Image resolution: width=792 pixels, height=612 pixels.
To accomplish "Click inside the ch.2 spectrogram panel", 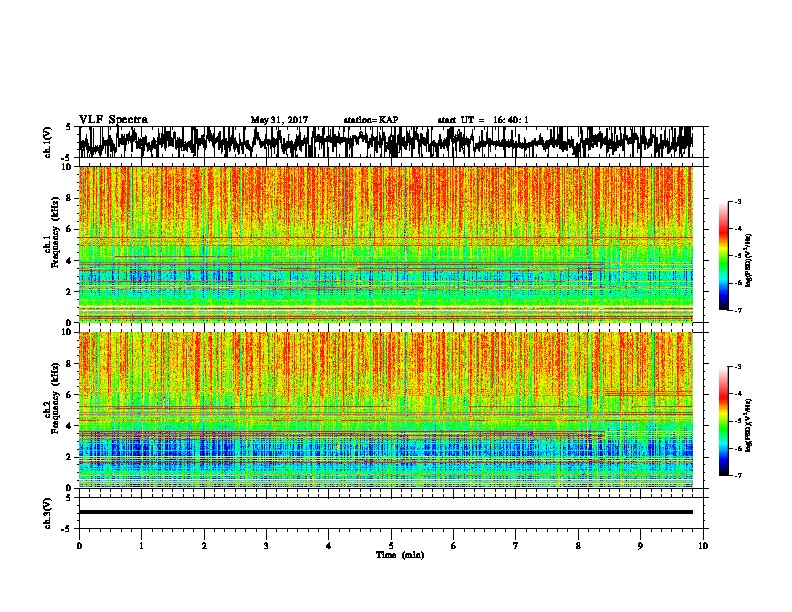I will (386, 410).
